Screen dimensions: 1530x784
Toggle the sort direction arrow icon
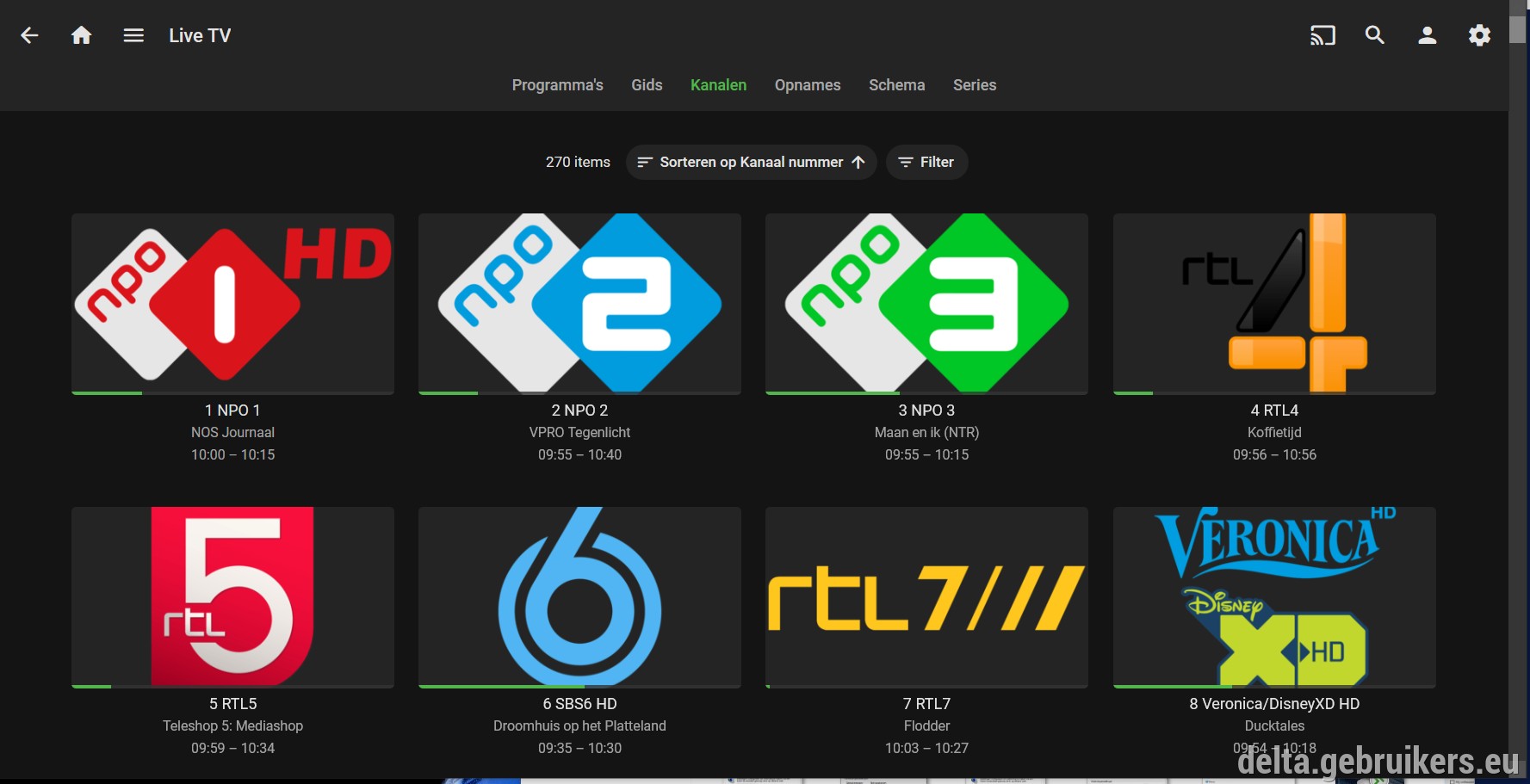[858, 162]
